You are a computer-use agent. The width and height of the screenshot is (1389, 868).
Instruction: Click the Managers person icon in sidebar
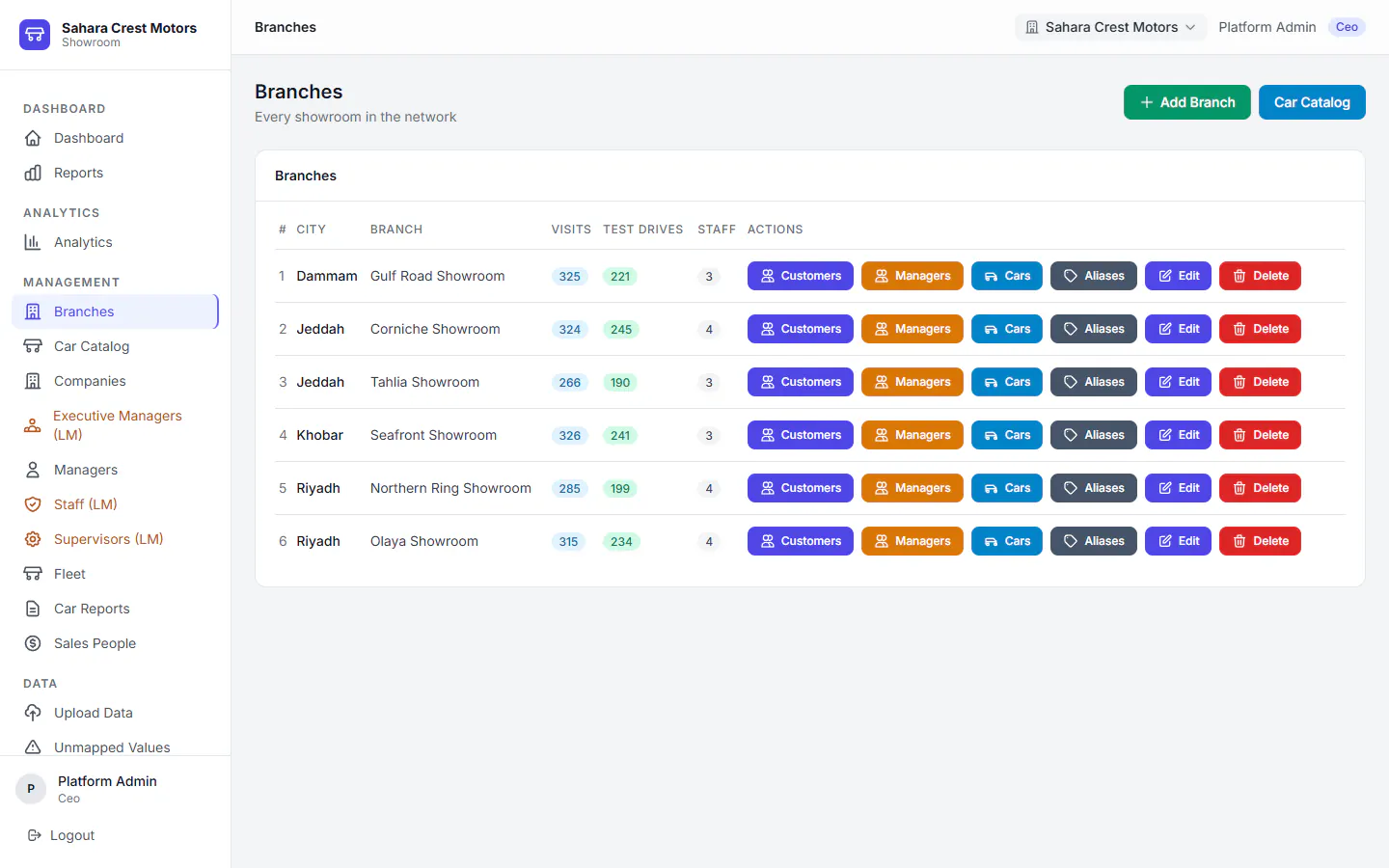(33, 470)
